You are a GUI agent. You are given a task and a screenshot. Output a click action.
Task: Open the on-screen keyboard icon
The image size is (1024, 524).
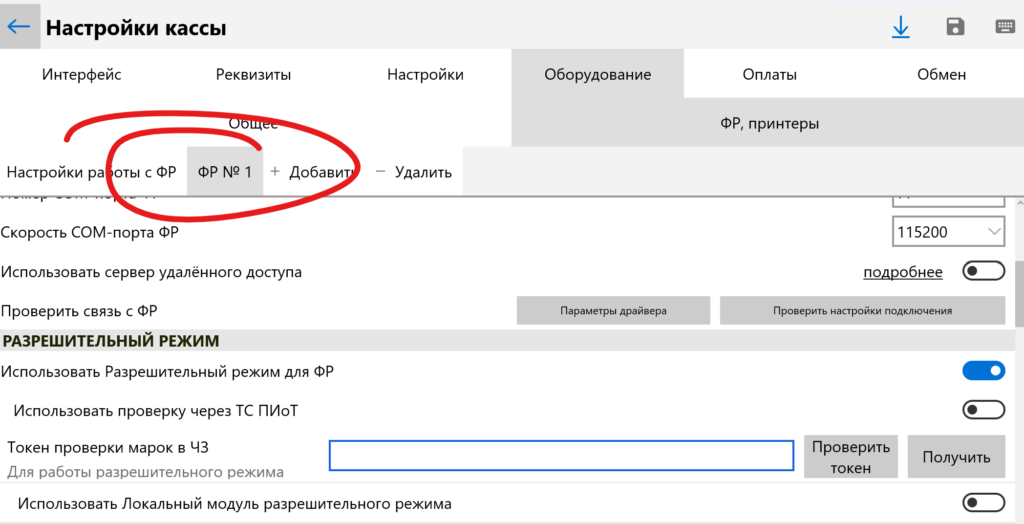pos(1005,28)
